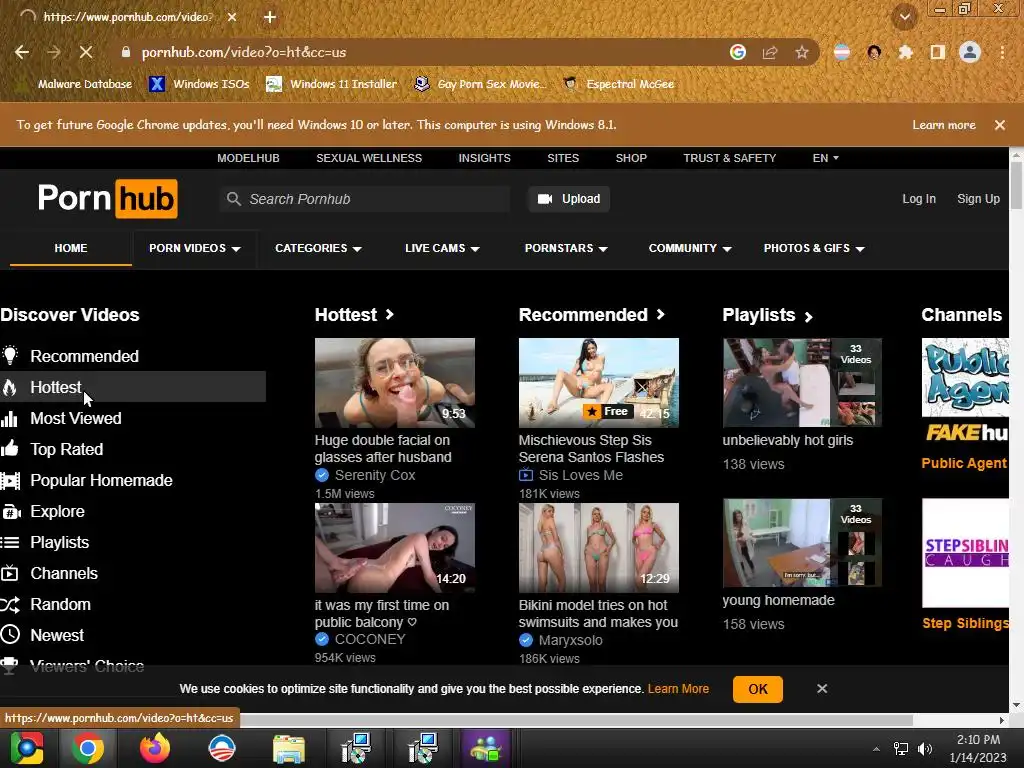Screen dimensions: 1024x768
Task: Close the current browser tab
Action: (232, 17)
